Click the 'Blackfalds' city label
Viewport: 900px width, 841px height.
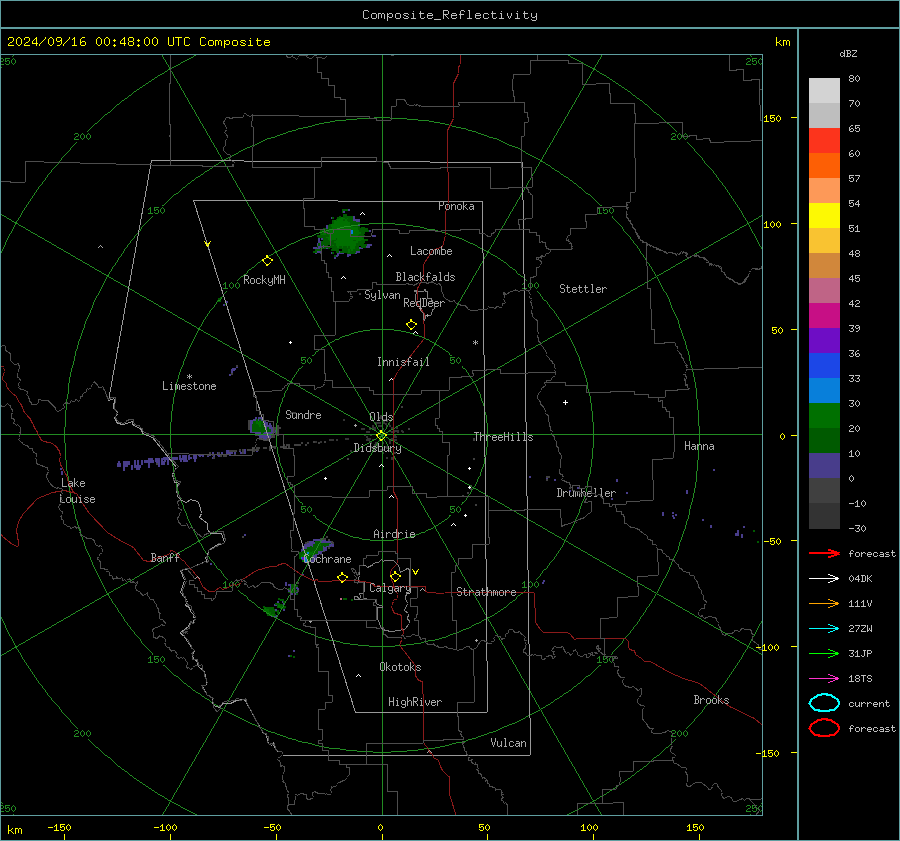tap(425, 277)
